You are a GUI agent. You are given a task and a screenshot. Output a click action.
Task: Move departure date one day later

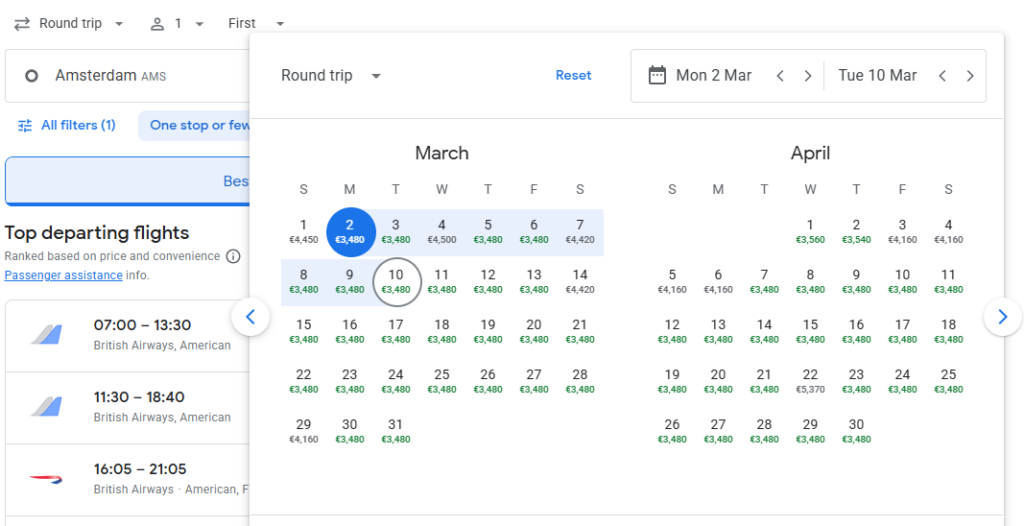coord(808,76)
